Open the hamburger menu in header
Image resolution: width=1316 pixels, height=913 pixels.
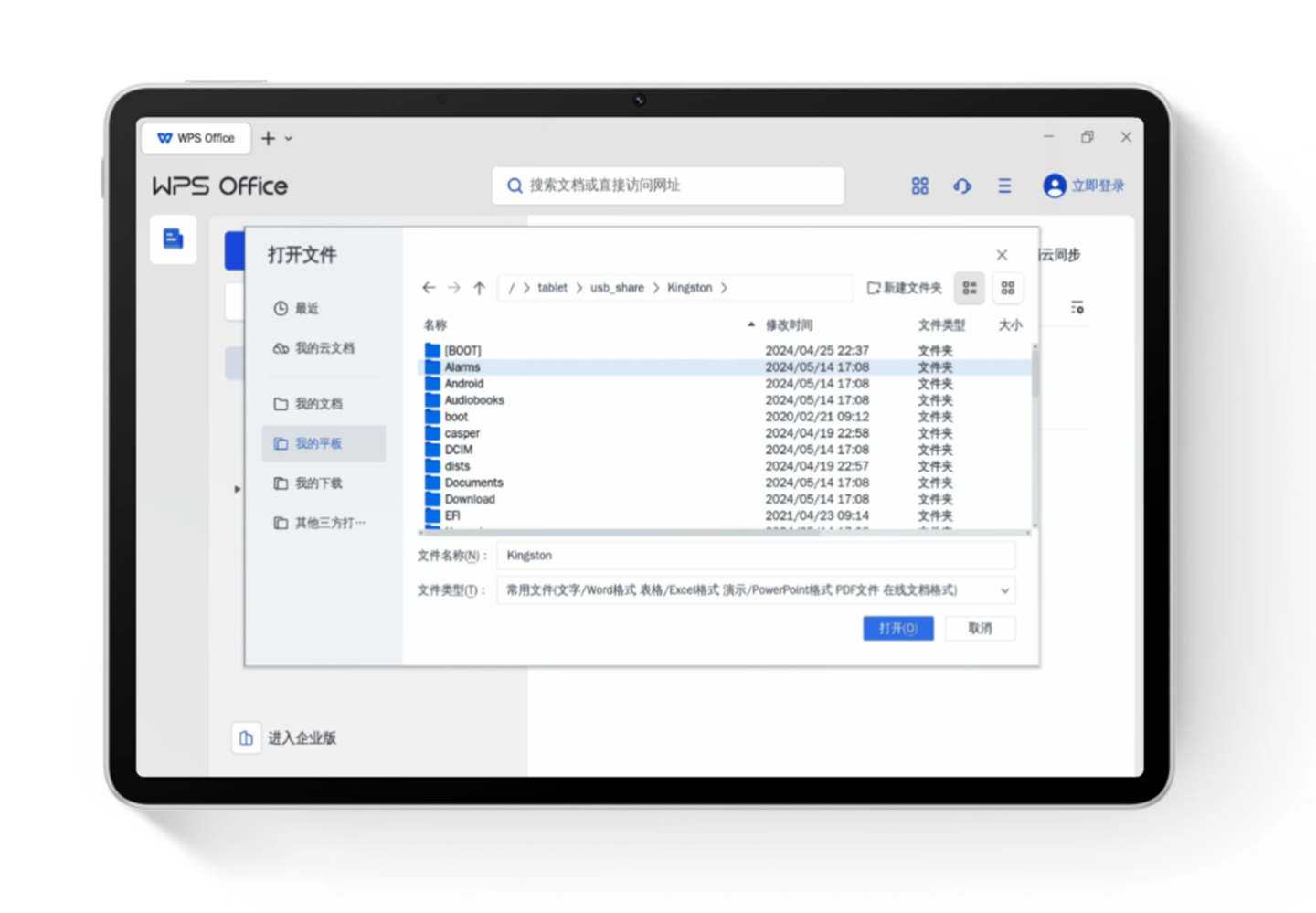pos(1004,186)
